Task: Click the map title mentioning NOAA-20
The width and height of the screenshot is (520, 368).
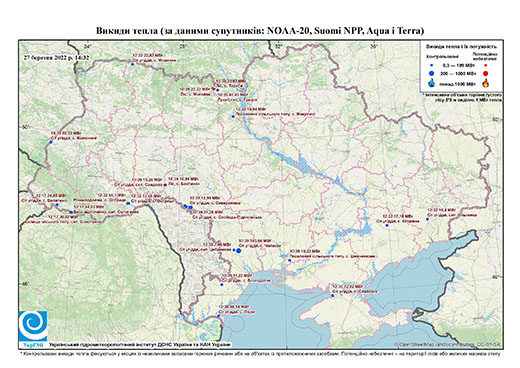Action: pos(260,31)
